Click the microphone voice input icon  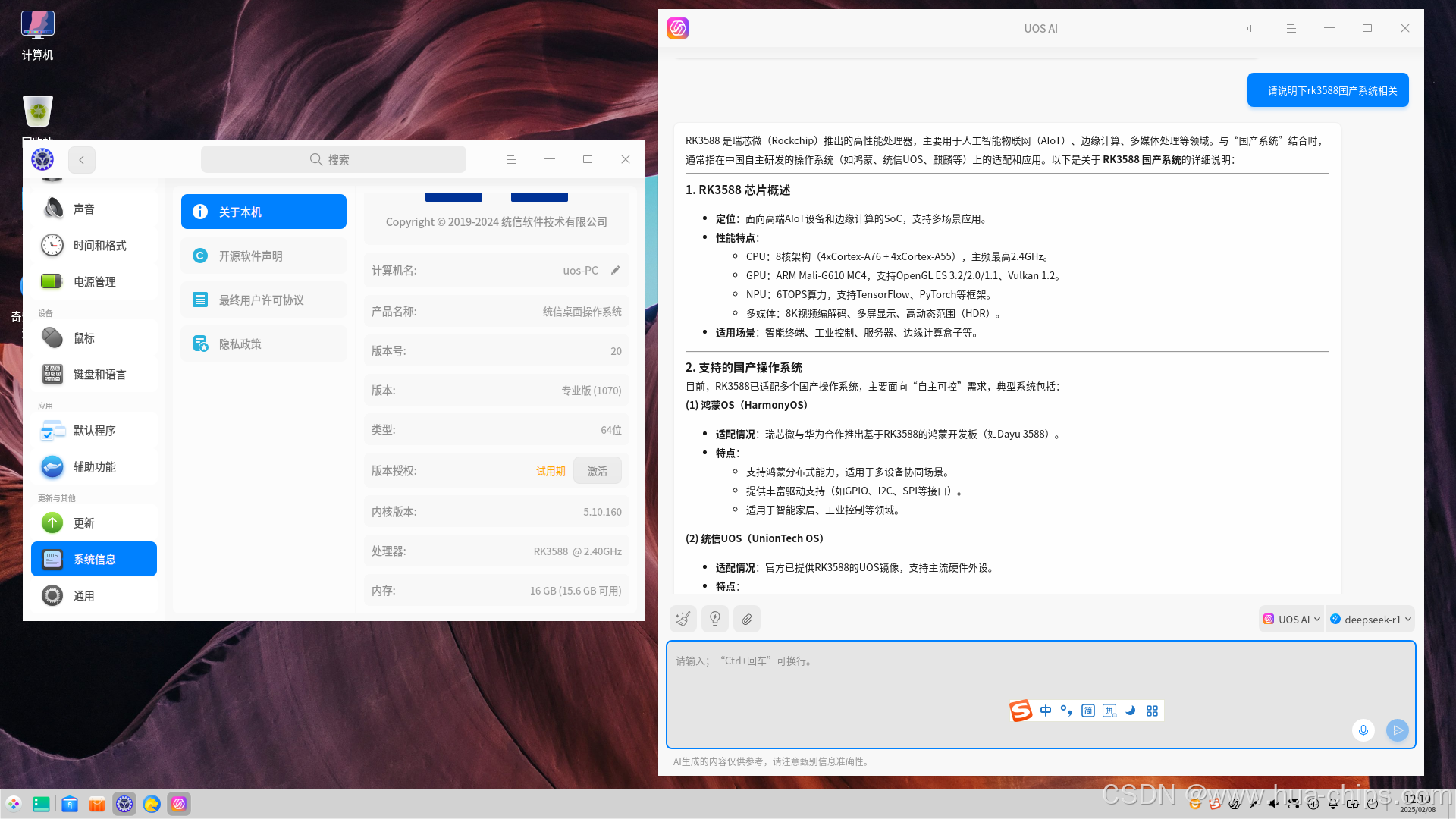pos(1363,730)
